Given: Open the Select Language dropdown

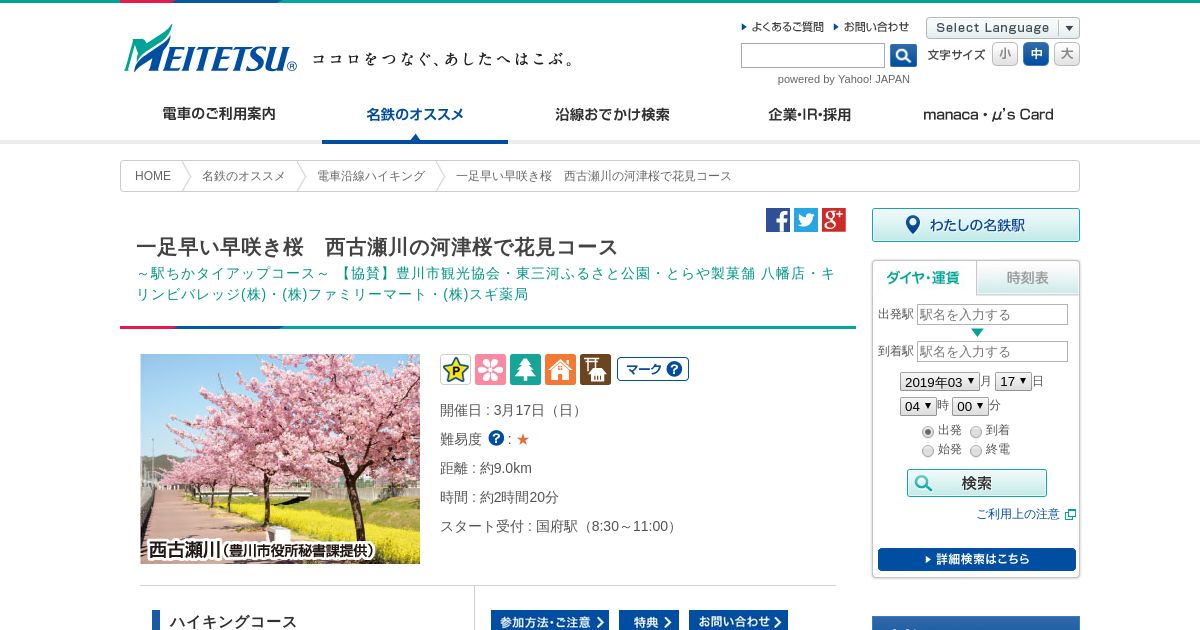Looking at the screenshot, I should click(x=1003, y=28).
